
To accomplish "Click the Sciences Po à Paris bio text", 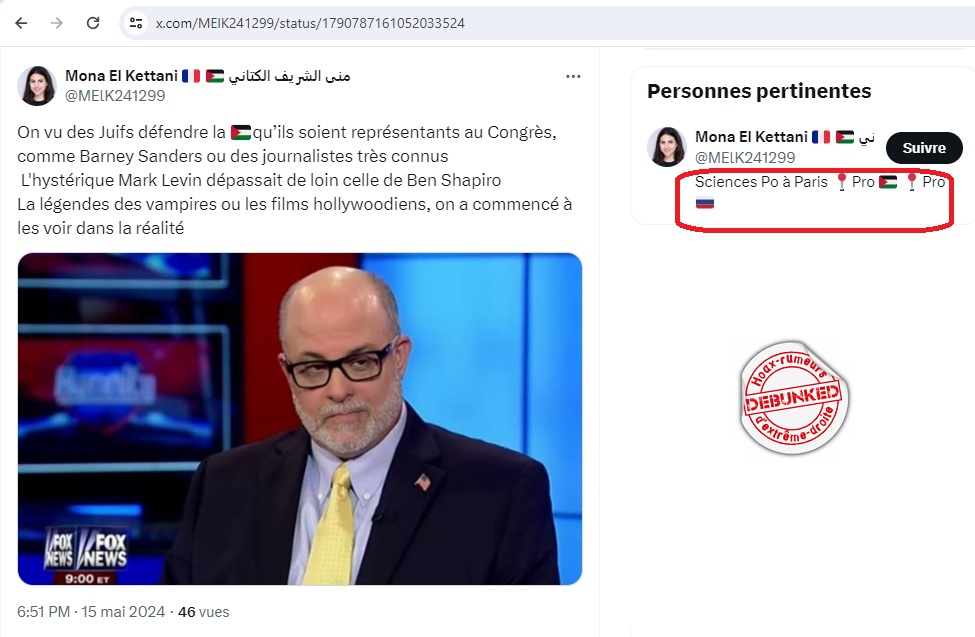I will (761, 182).
